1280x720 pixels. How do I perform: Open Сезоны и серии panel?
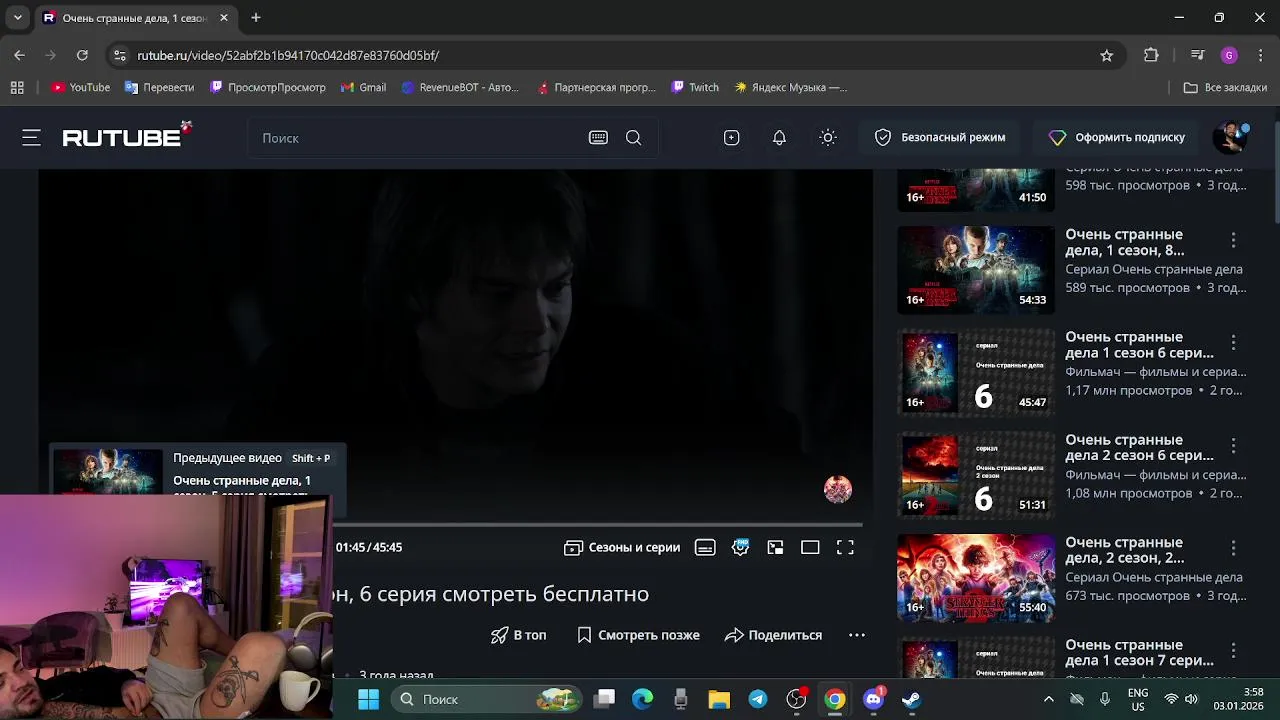click(x=622, y=547)
